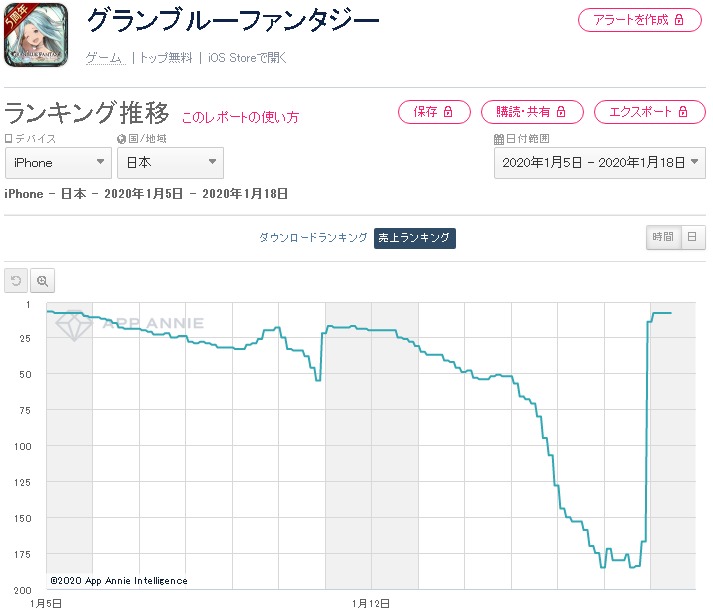Click the ゲーム category link
The width and height of the screenshot is (713, 612).
coord(105,58)
